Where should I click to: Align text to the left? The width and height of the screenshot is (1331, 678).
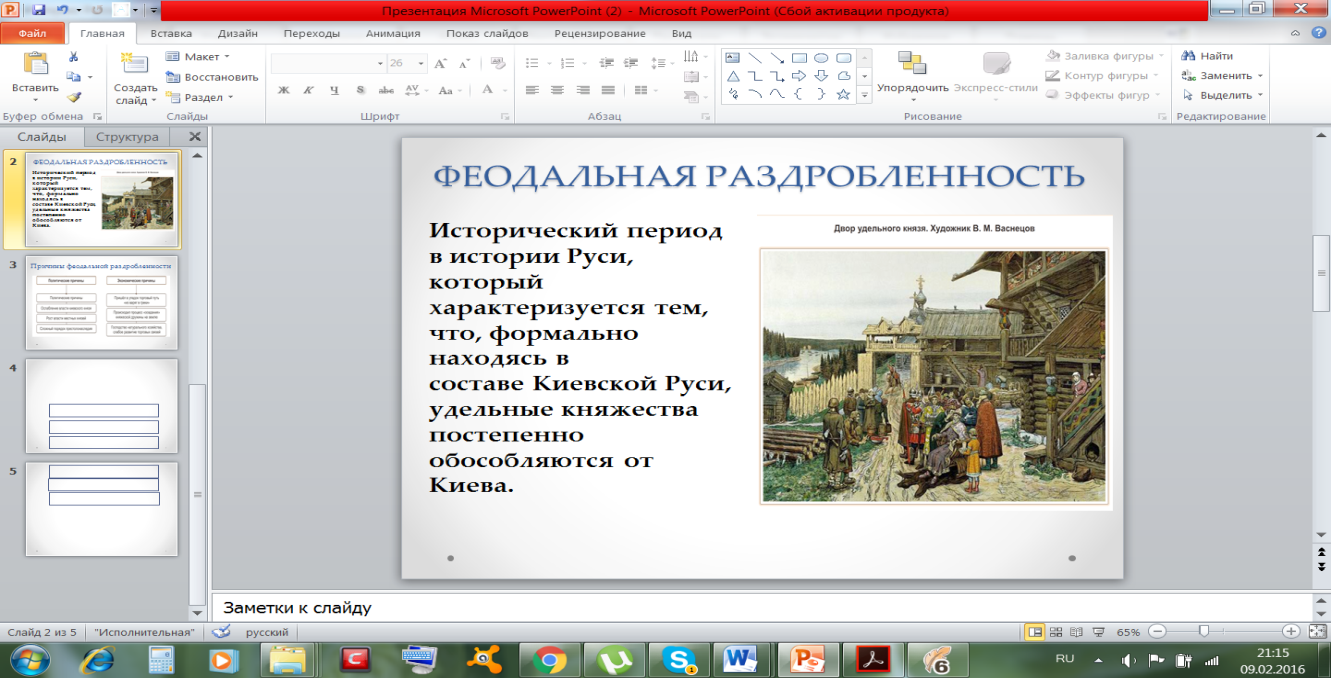tap(532, 90)
